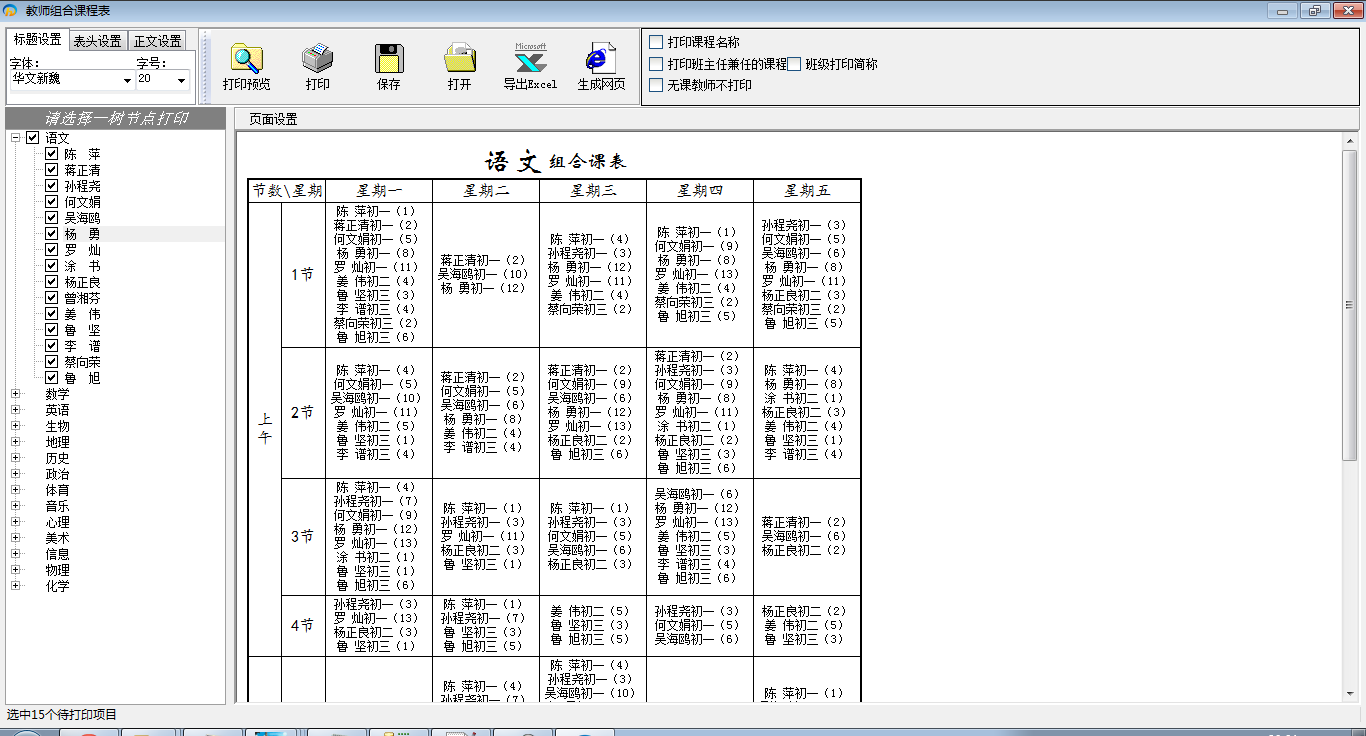Click the 打开 open file icon

[x=459, y=60]
